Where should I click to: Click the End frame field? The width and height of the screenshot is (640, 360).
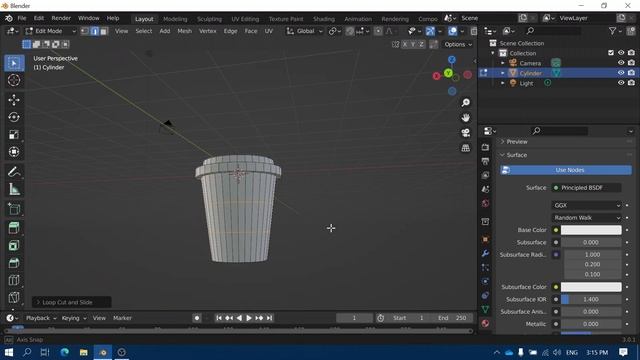click(x=451, y=318)
